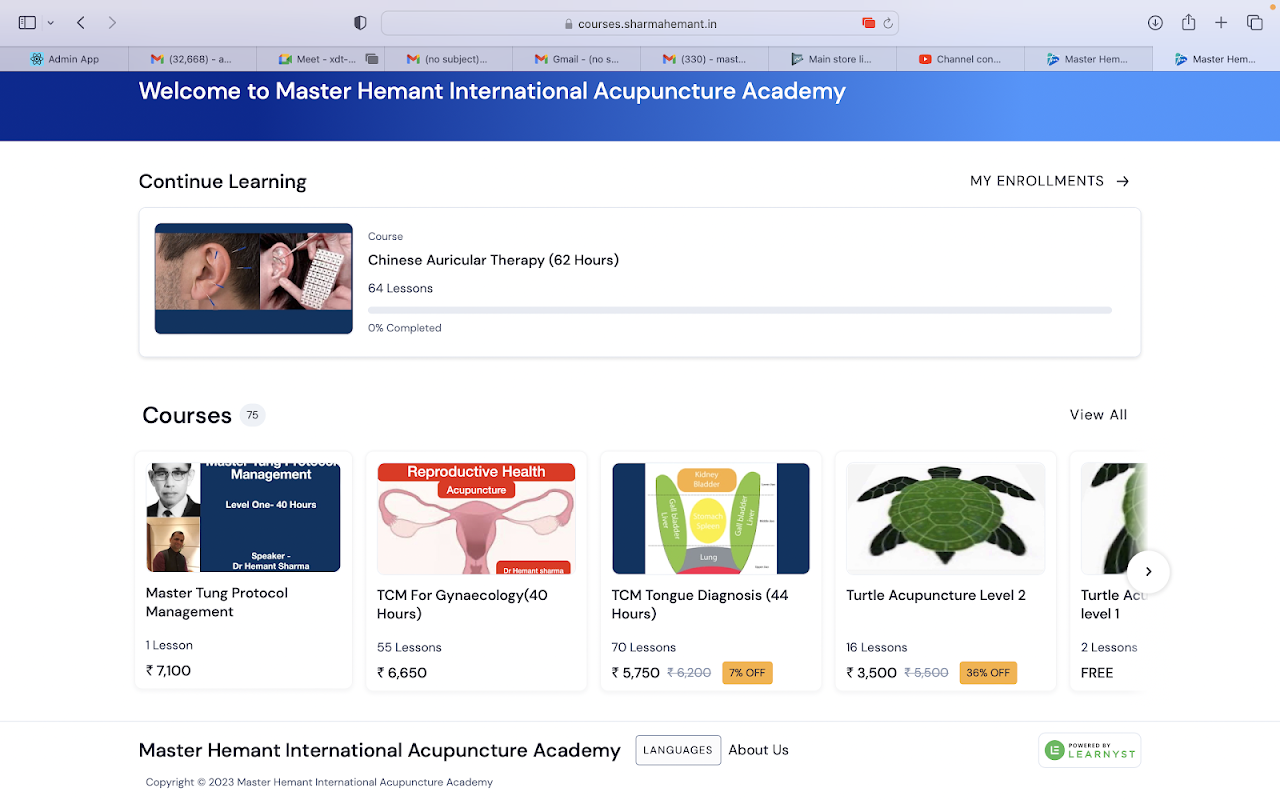Click View All courses link
1280x800 pixels.
pos(1098,415)
